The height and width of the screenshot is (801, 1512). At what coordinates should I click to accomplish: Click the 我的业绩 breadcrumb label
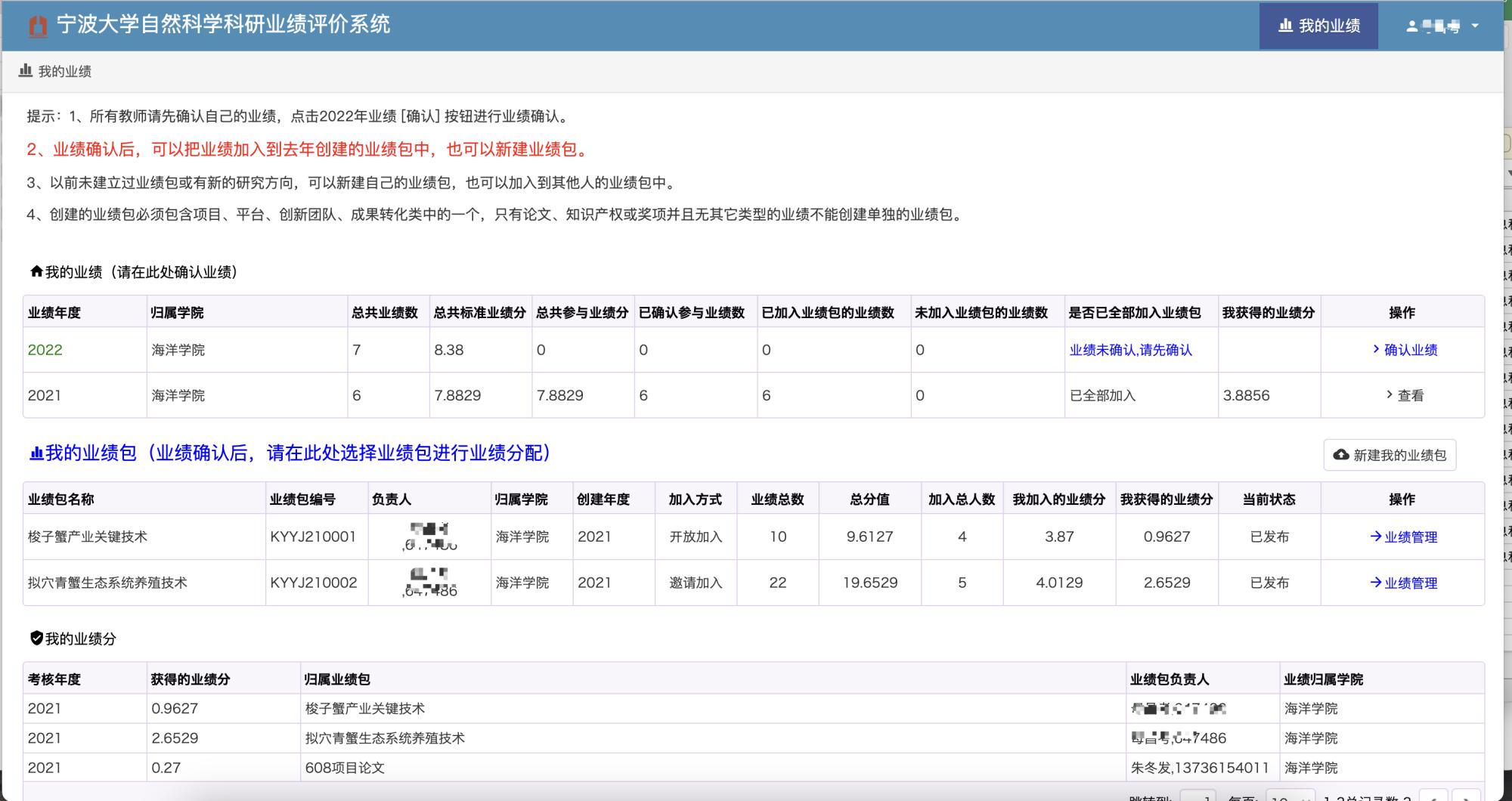click(65, 71)
